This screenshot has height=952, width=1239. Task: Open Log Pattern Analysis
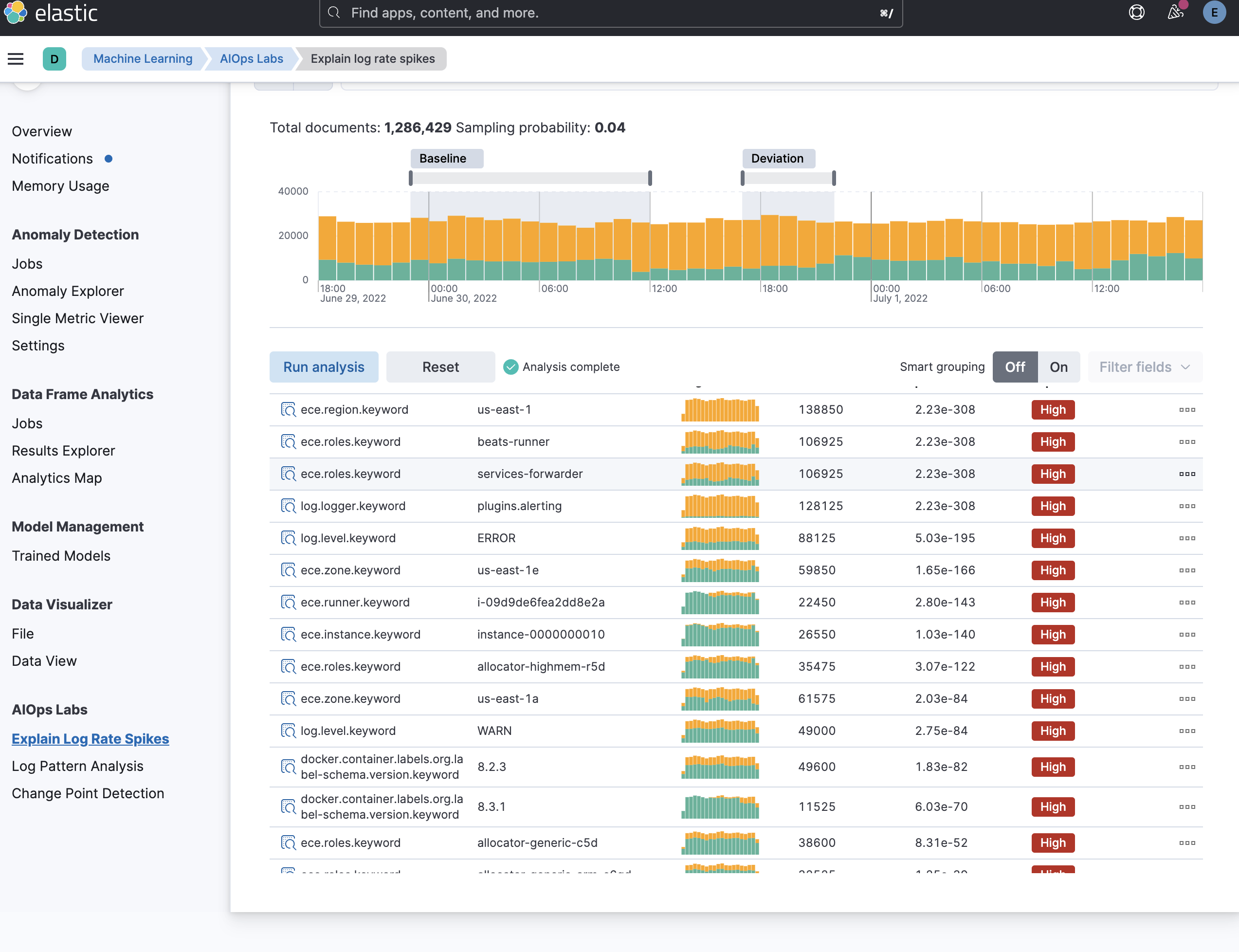tap(77, 766)
